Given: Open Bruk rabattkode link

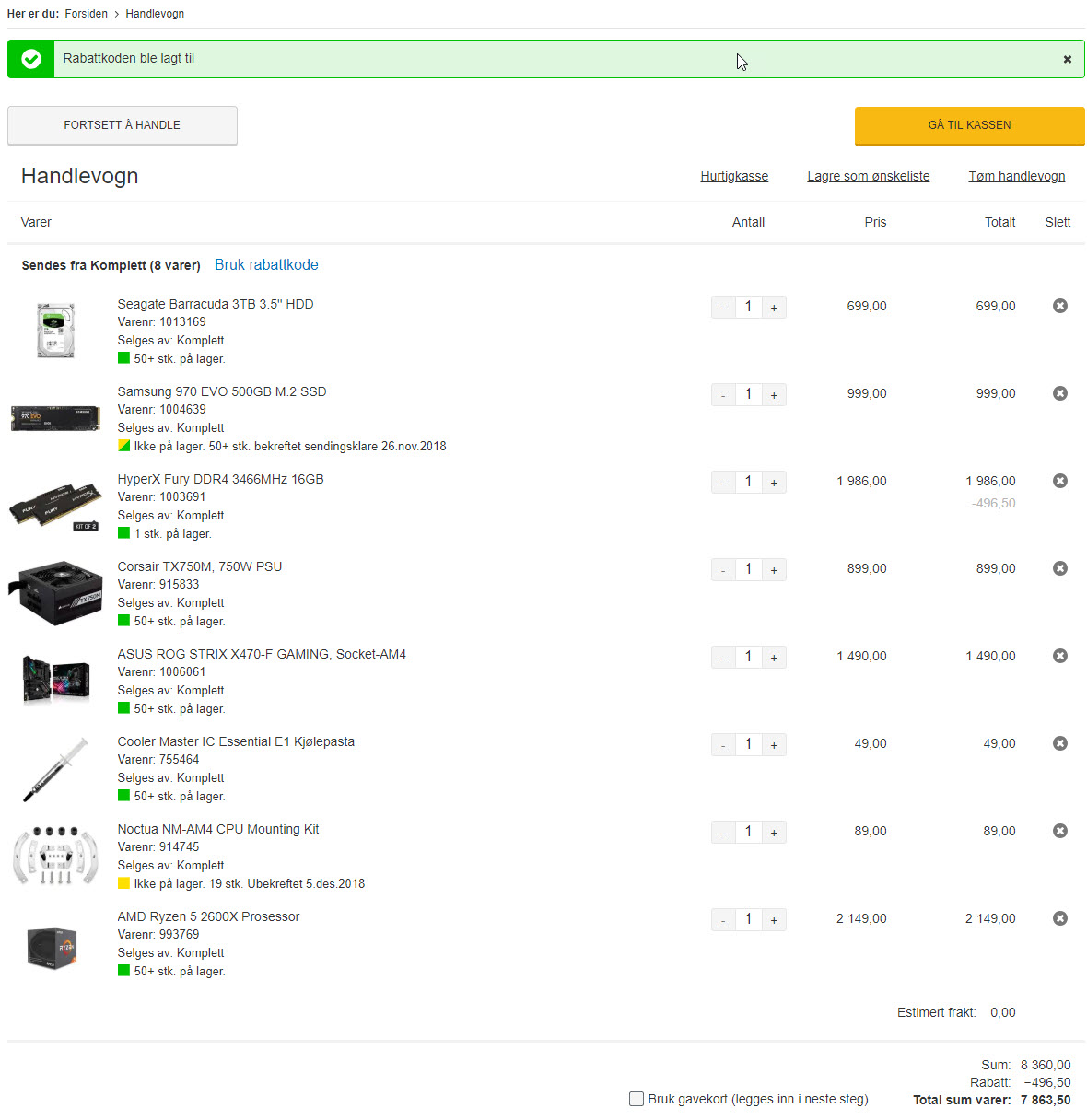Looking at the screenshot, I should tap(266, 264).
